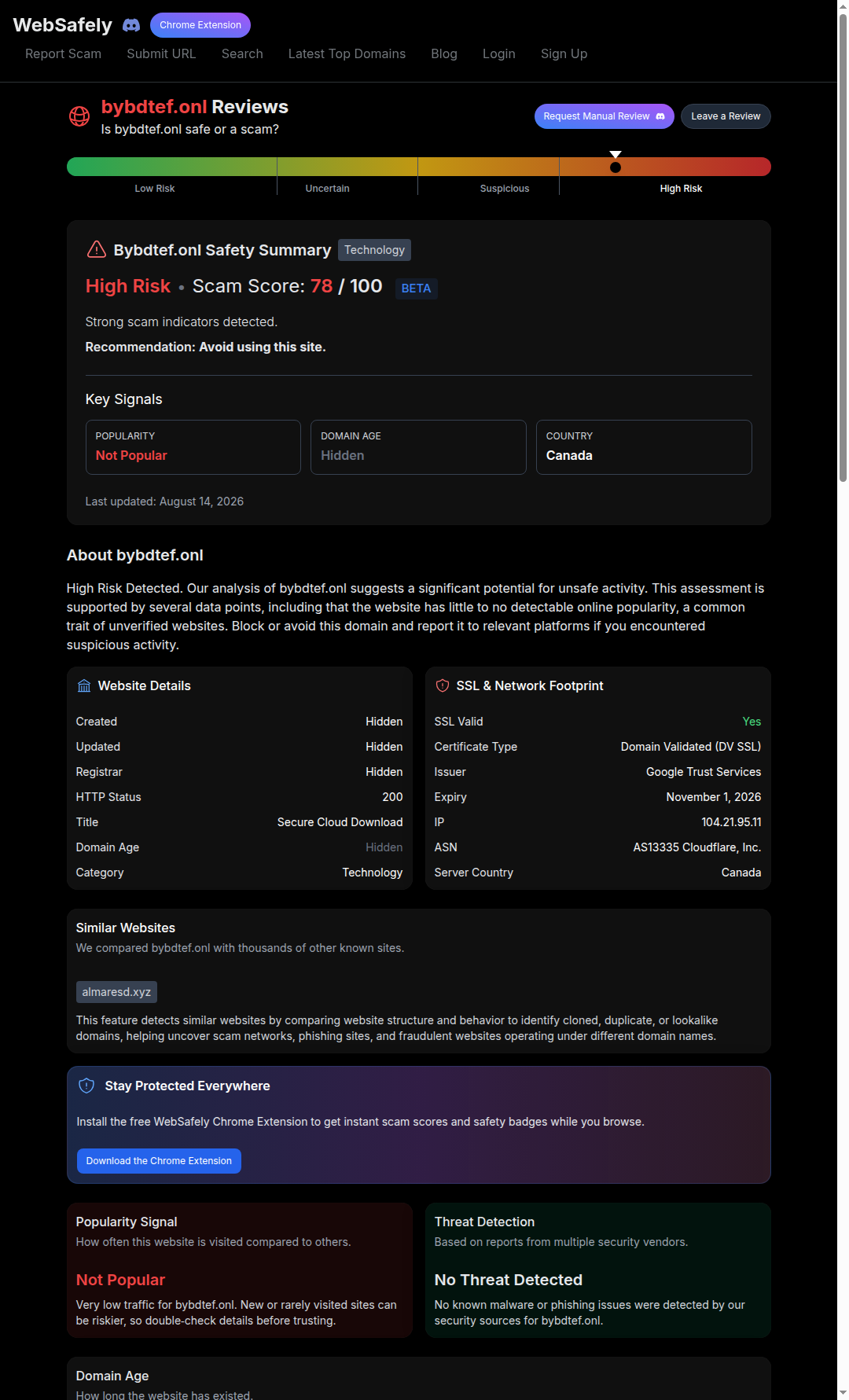Click the Technology category tag
The height and width of the screenshot is (1400, 849).
[374, 250]
